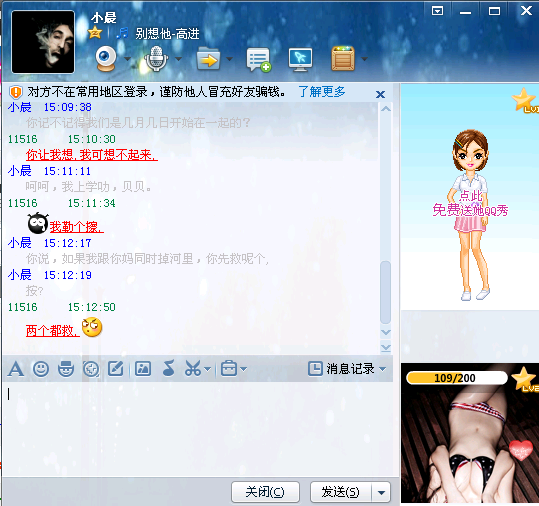Click the music note status icon

122,33
